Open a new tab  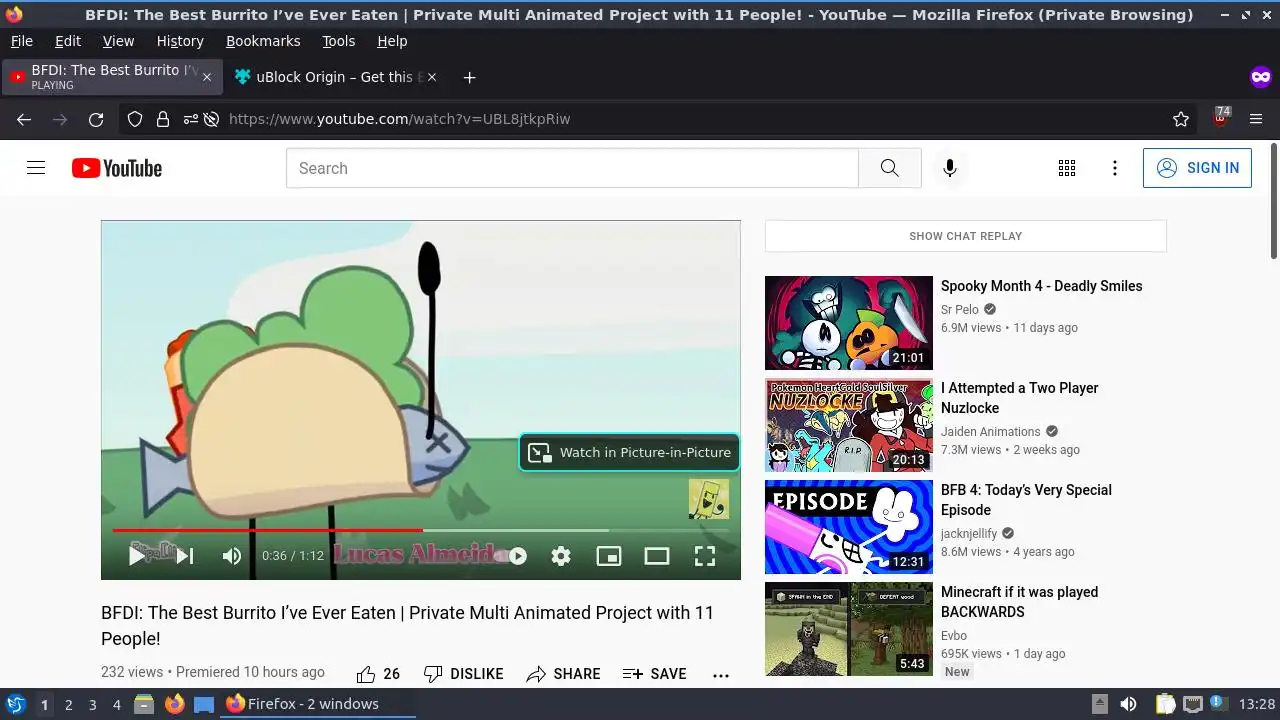point(469,77)
